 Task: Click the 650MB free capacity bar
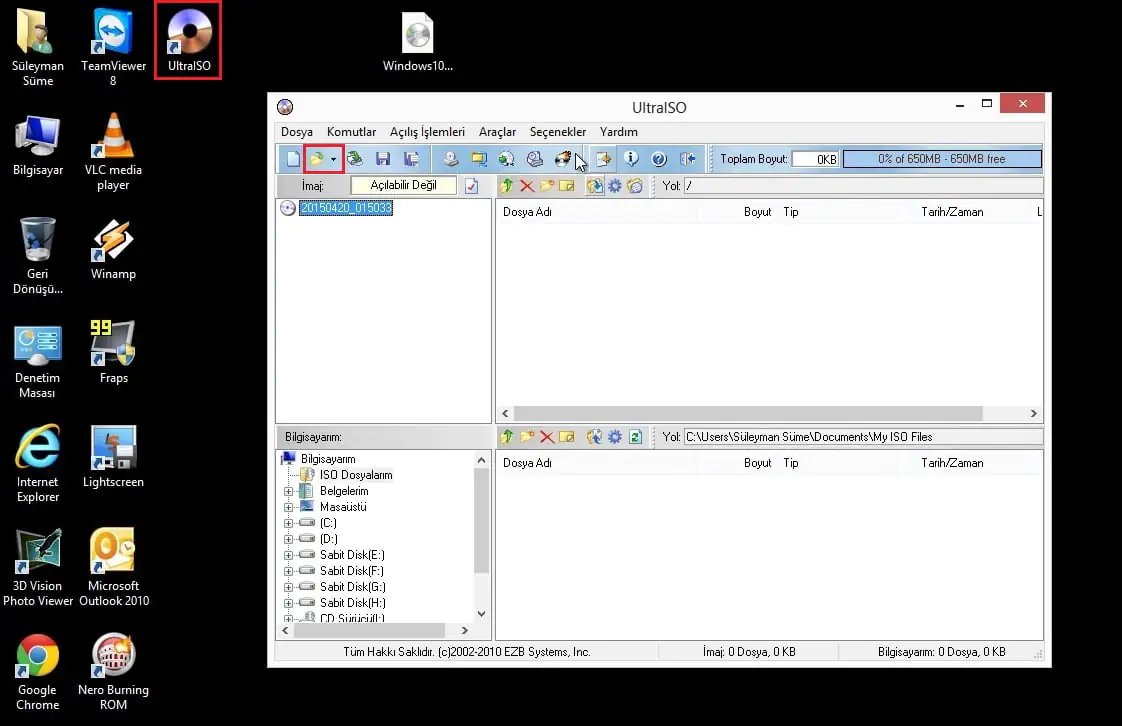click(941, 158)
